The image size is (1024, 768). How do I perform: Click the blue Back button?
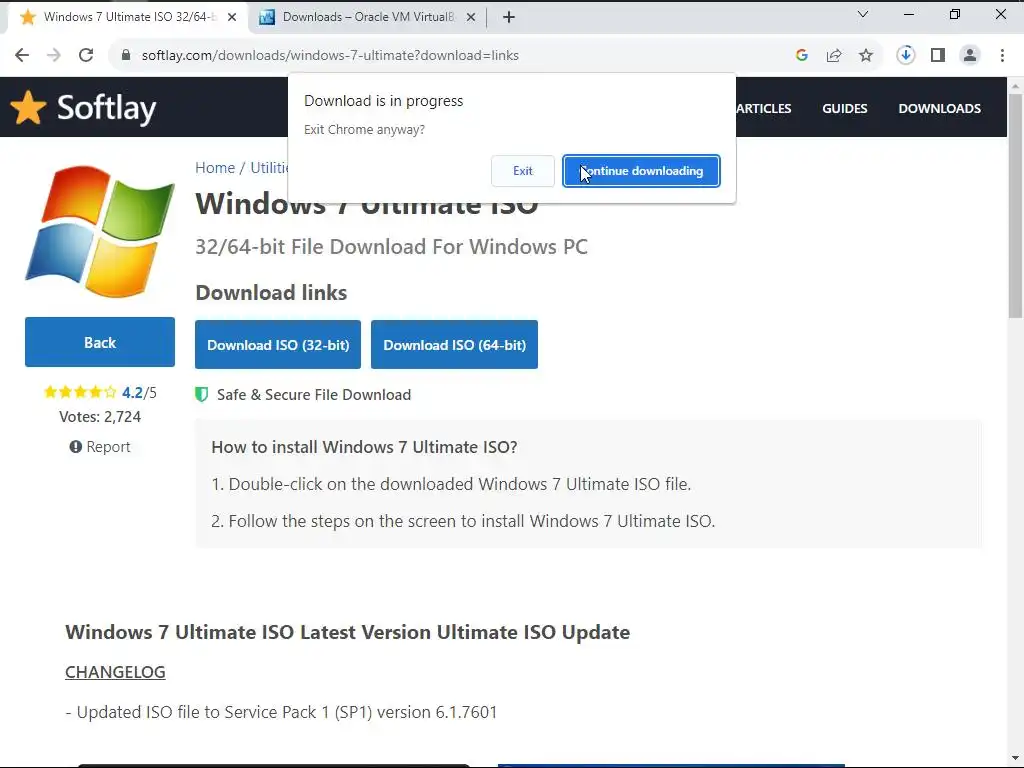point(100,342)
